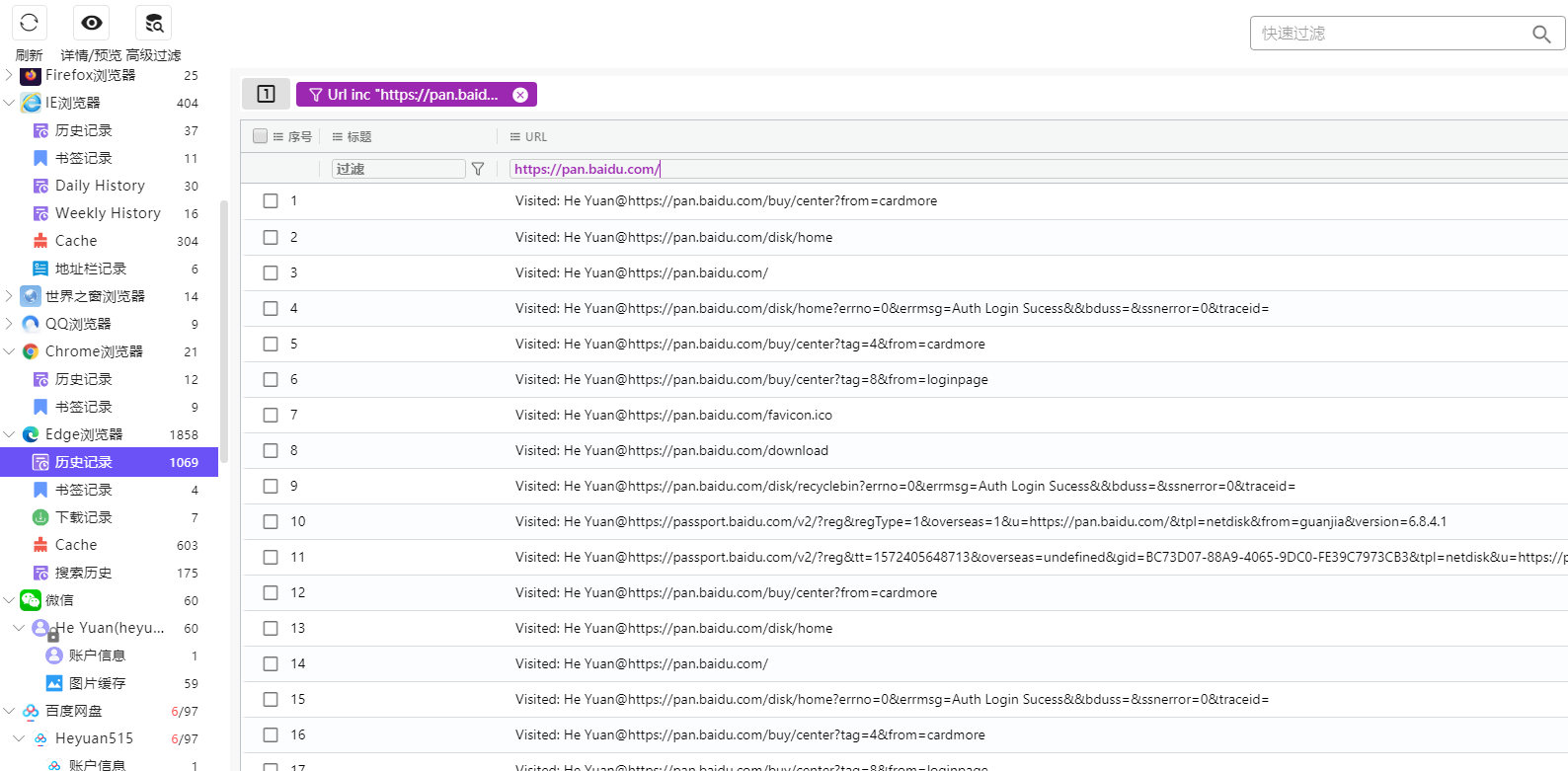Check the checkbox for row 12

pos(271,592)
